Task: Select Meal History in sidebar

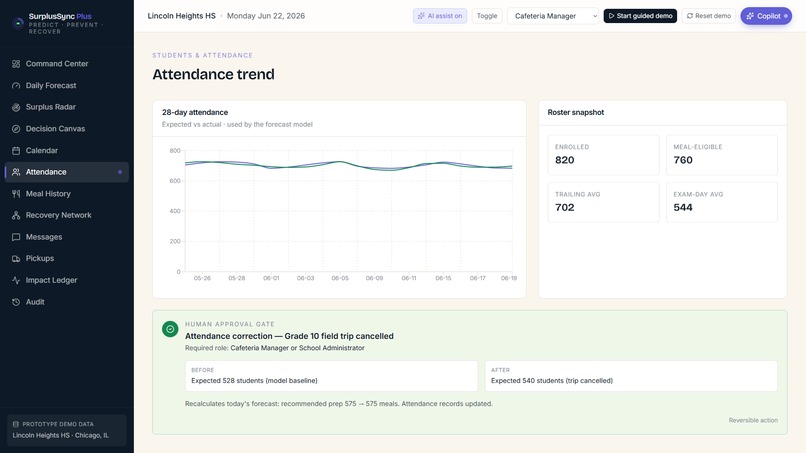Action: tap(67, 194)
